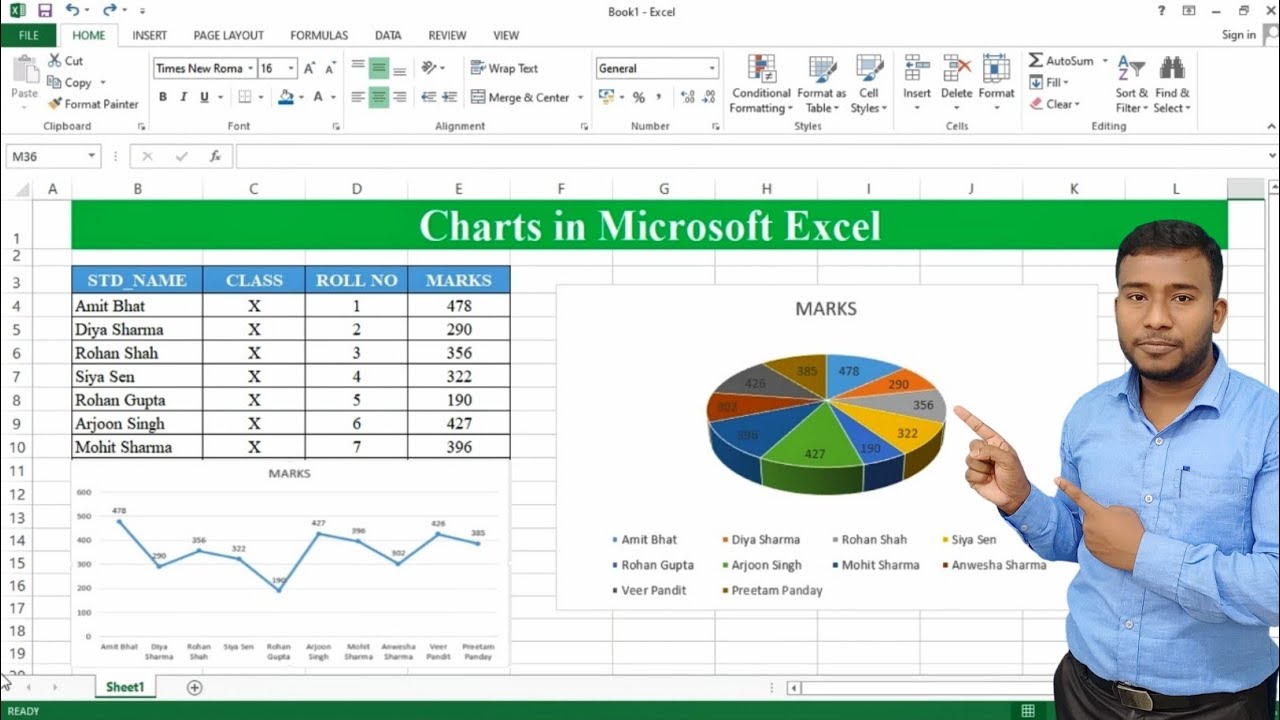Image resolution: width=1280 pixels, height=720 pixels.
Task: Decrease font size with small A
Action: [330, 68]
